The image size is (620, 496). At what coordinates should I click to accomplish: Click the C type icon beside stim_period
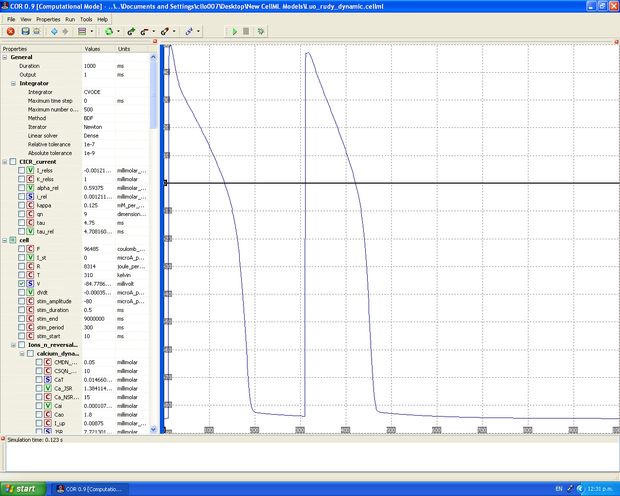click(x=30, y=327)
